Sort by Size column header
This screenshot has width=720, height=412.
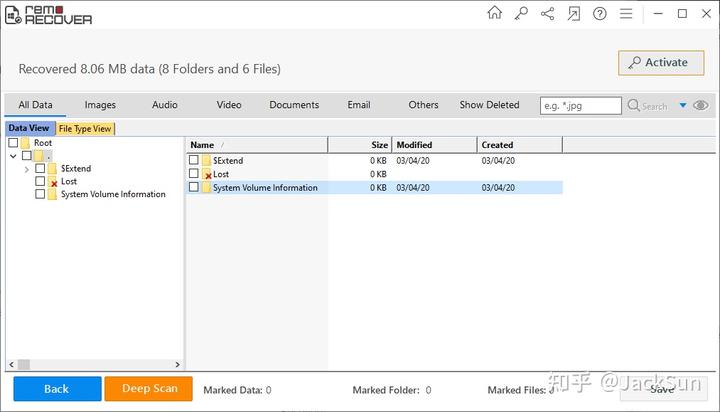pyautogui.click(x=360, y=145)
